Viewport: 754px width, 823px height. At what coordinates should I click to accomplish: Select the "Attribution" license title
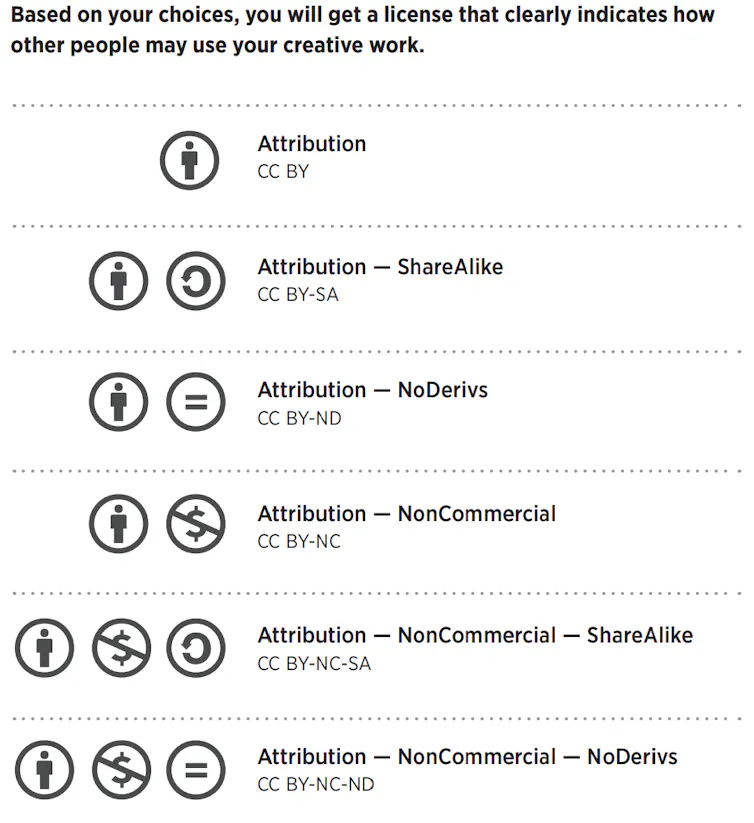312,144
